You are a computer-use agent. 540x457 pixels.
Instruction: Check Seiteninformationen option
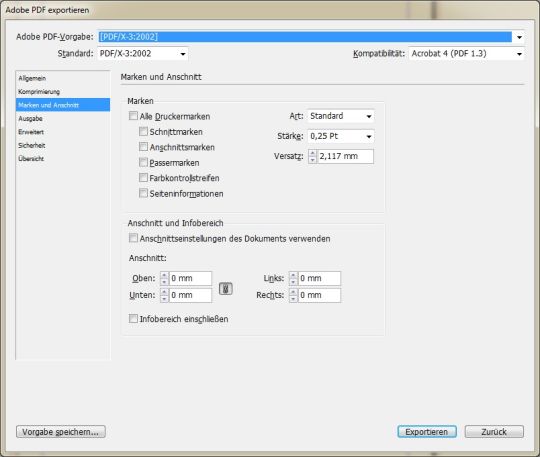(143, 193)
